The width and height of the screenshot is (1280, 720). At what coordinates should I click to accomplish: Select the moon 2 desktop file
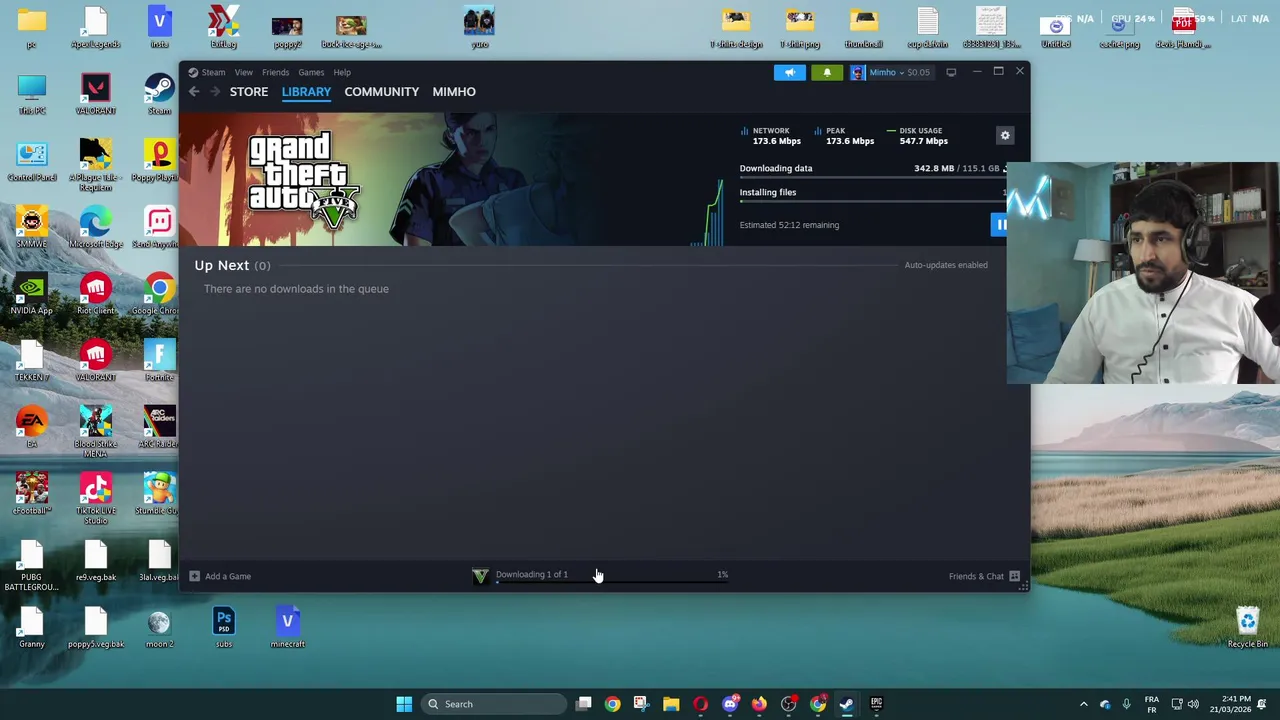(x=159, y=627)
